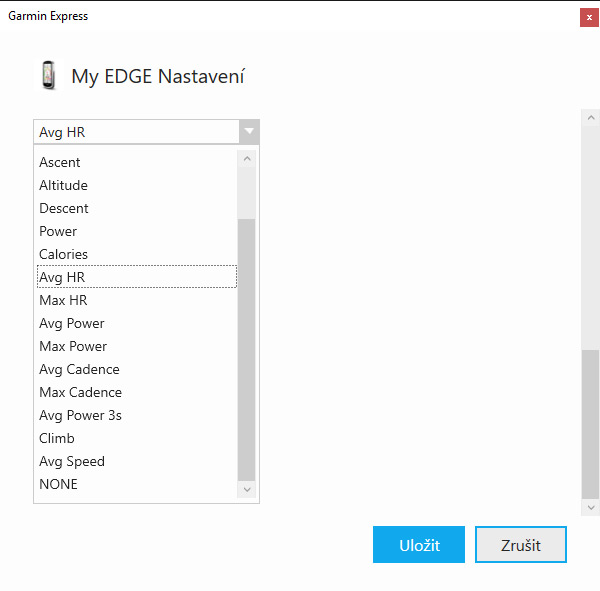Collapse the Avg HR dropdown arrow

[249, 132]
